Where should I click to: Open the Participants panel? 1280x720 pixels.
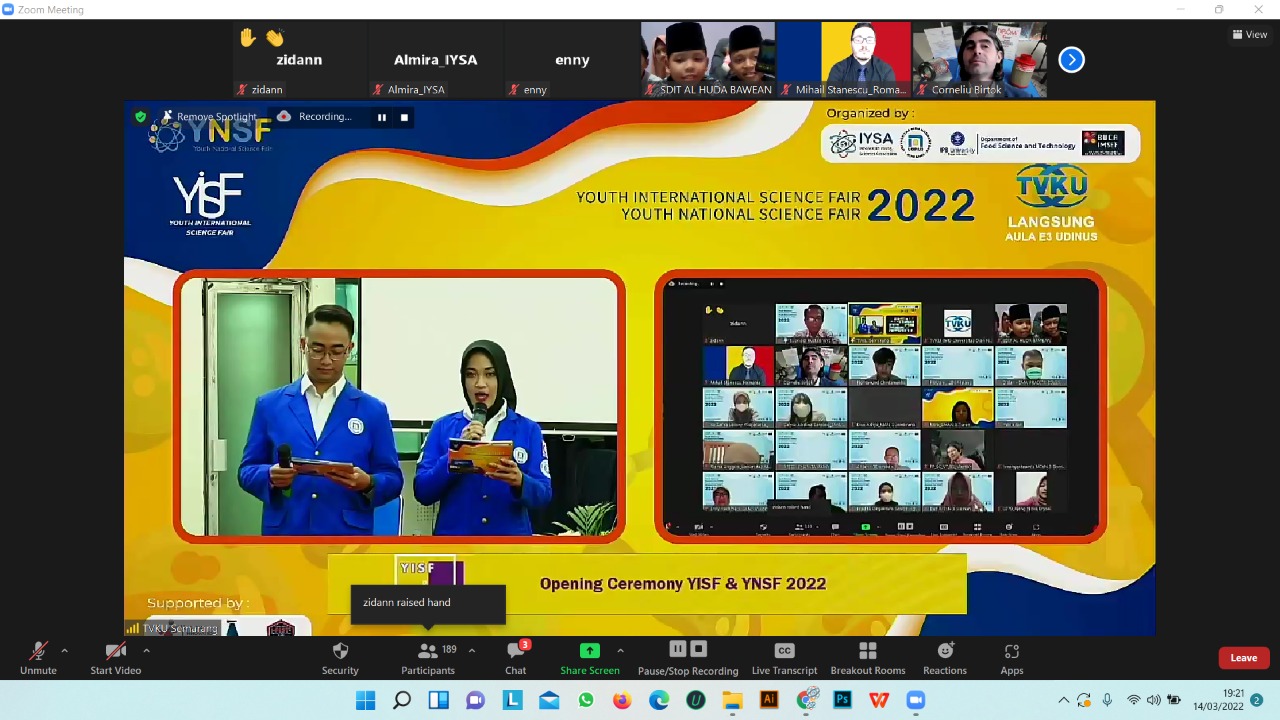[x=428, y=656]
